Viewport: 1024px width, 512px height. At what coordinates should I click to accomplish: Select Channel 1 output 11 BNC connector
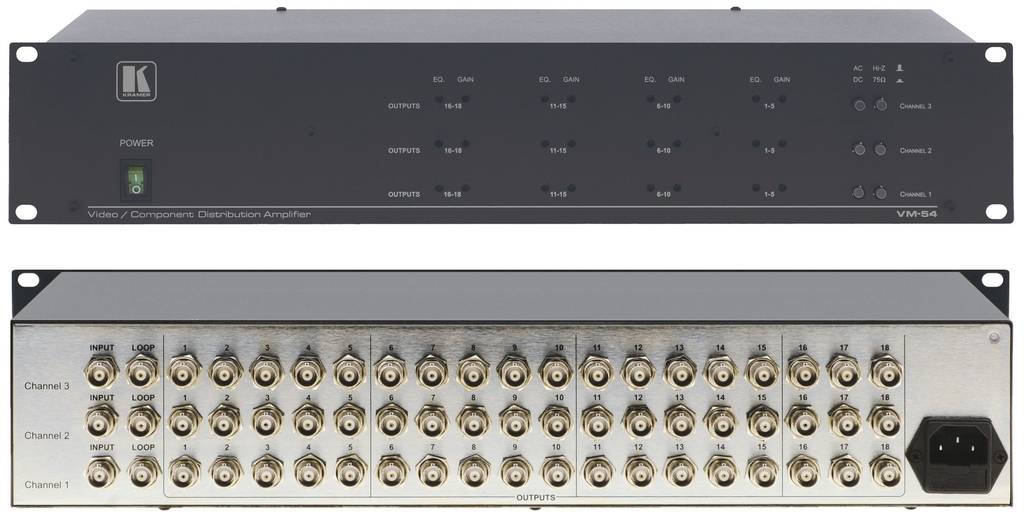pos(598,470)
